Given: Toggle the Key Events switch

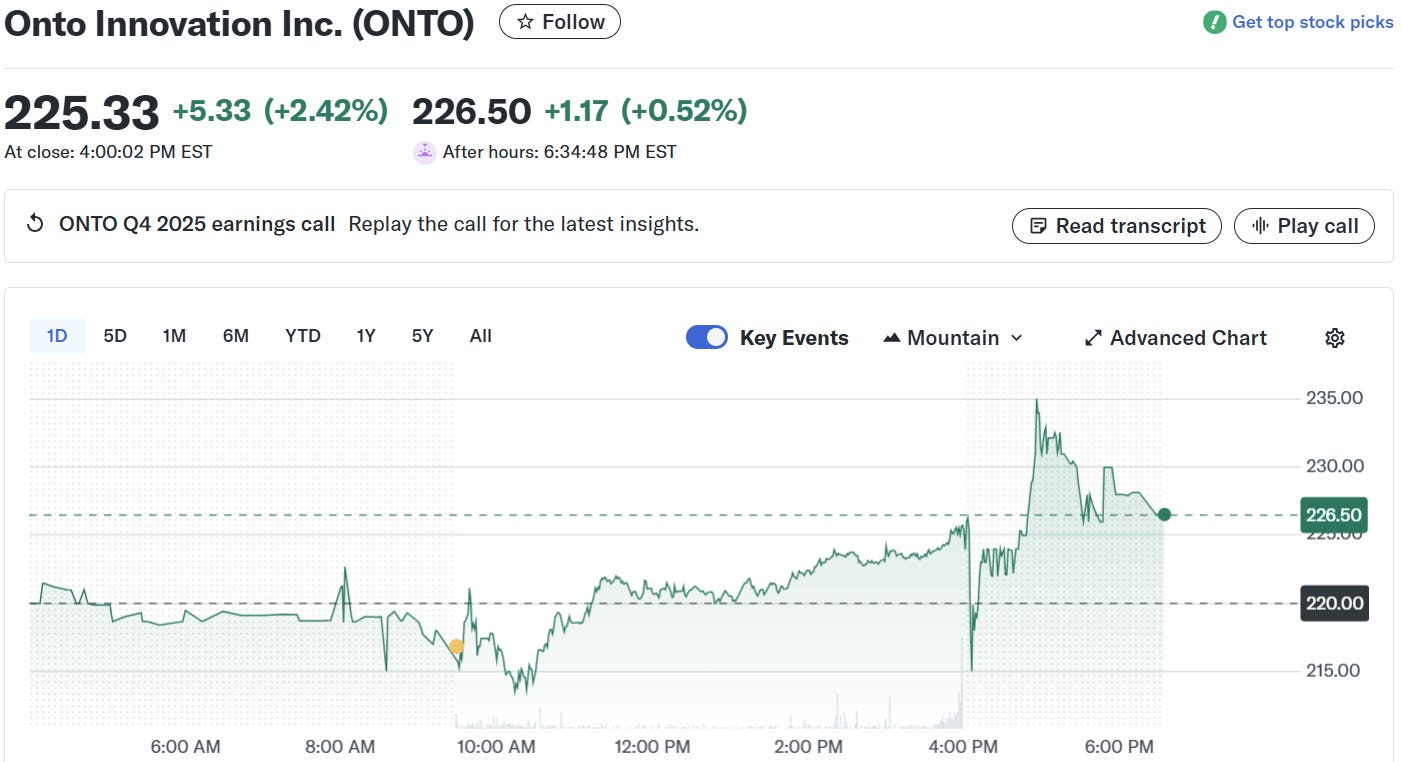Looking at the screenshot, I should tap(707, 338).
